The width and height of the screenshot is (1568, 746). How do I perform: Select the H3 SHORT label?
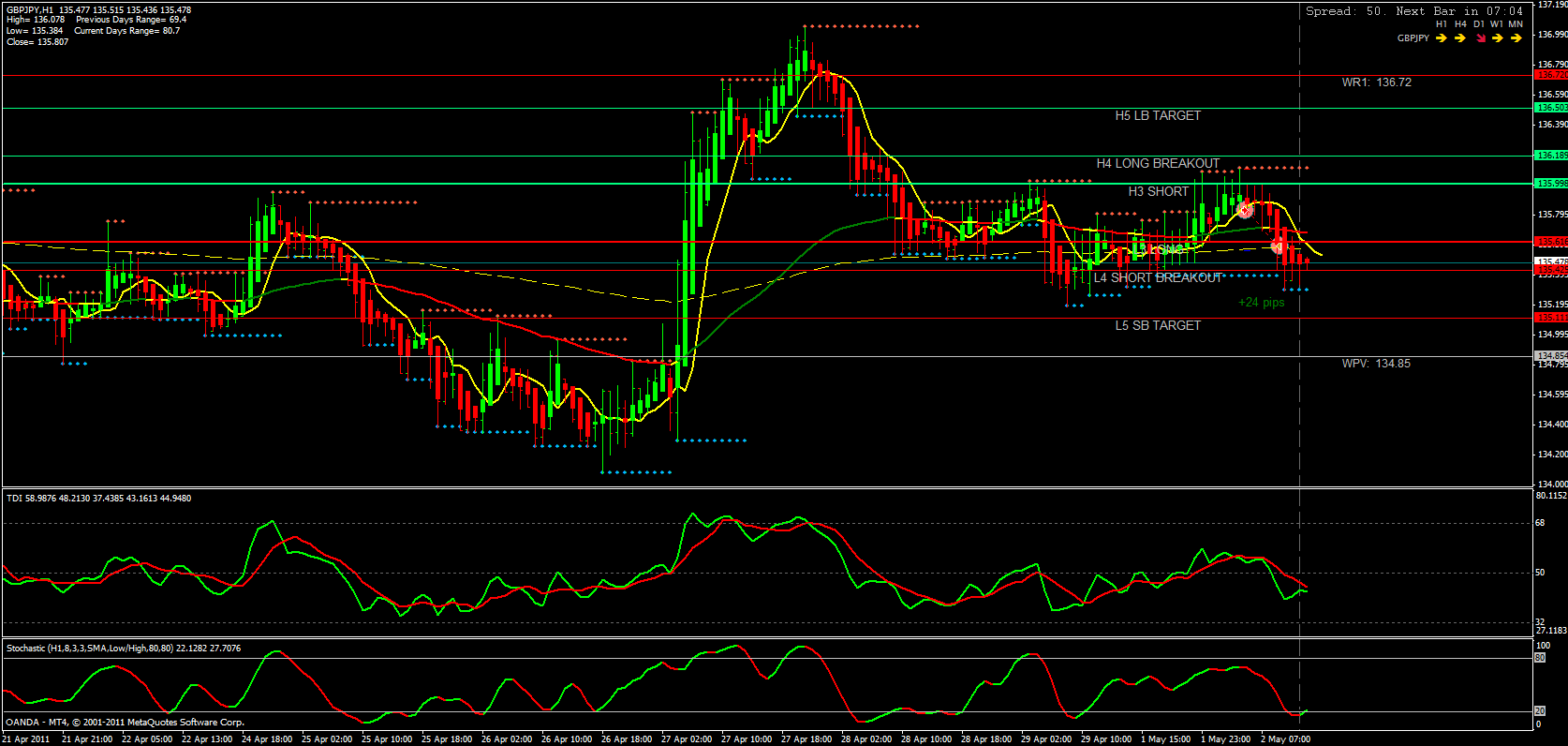1158,191
